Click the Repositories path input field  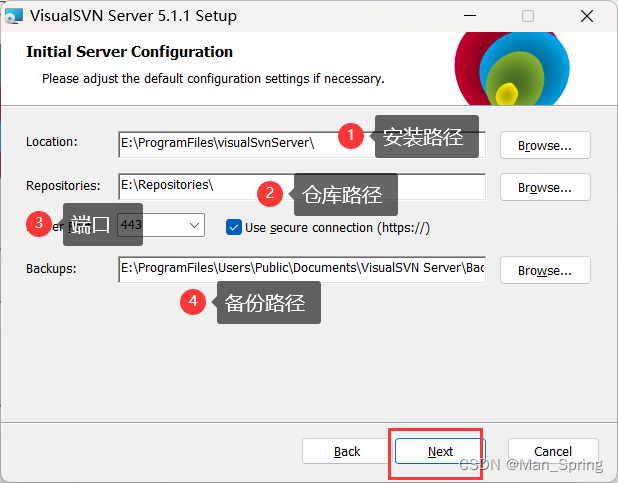(302, 186)
